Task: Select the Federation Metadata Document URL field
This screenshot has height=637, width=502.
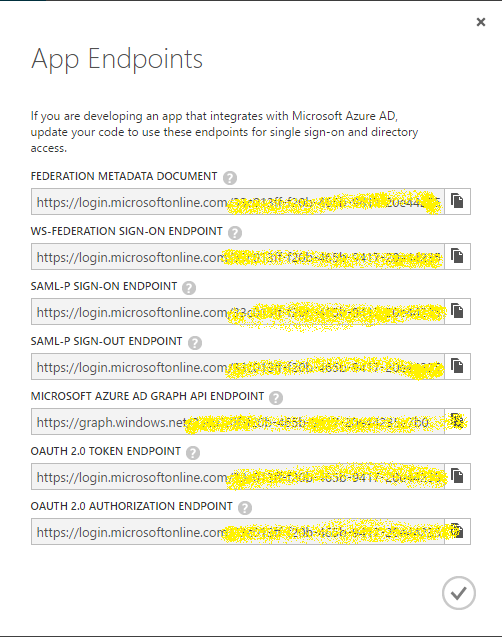Action: pyautogui.click(x=238, y=202)
